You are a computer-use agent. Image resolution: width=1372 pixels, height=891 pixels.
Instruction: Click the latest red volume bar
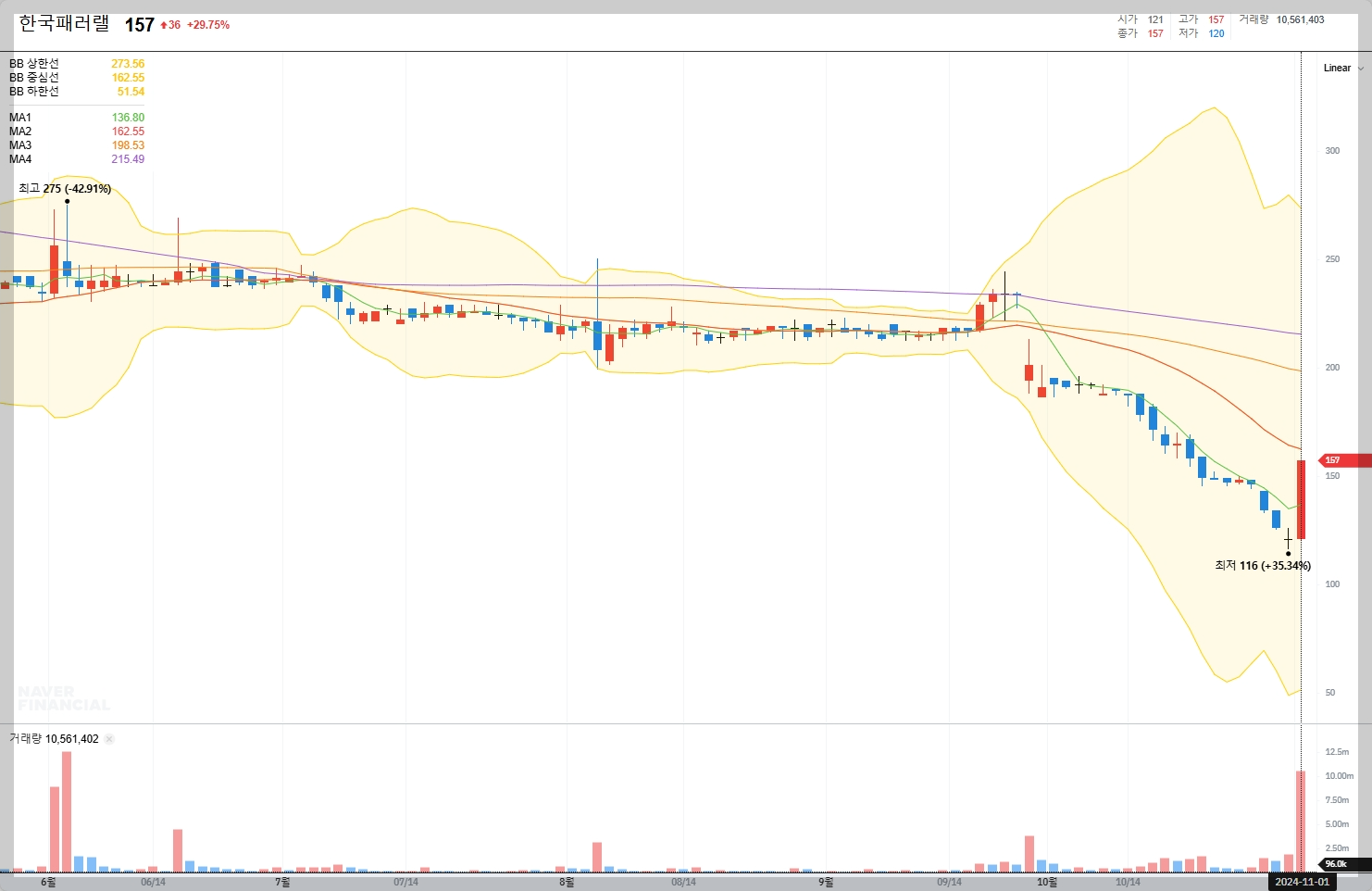1301,821
